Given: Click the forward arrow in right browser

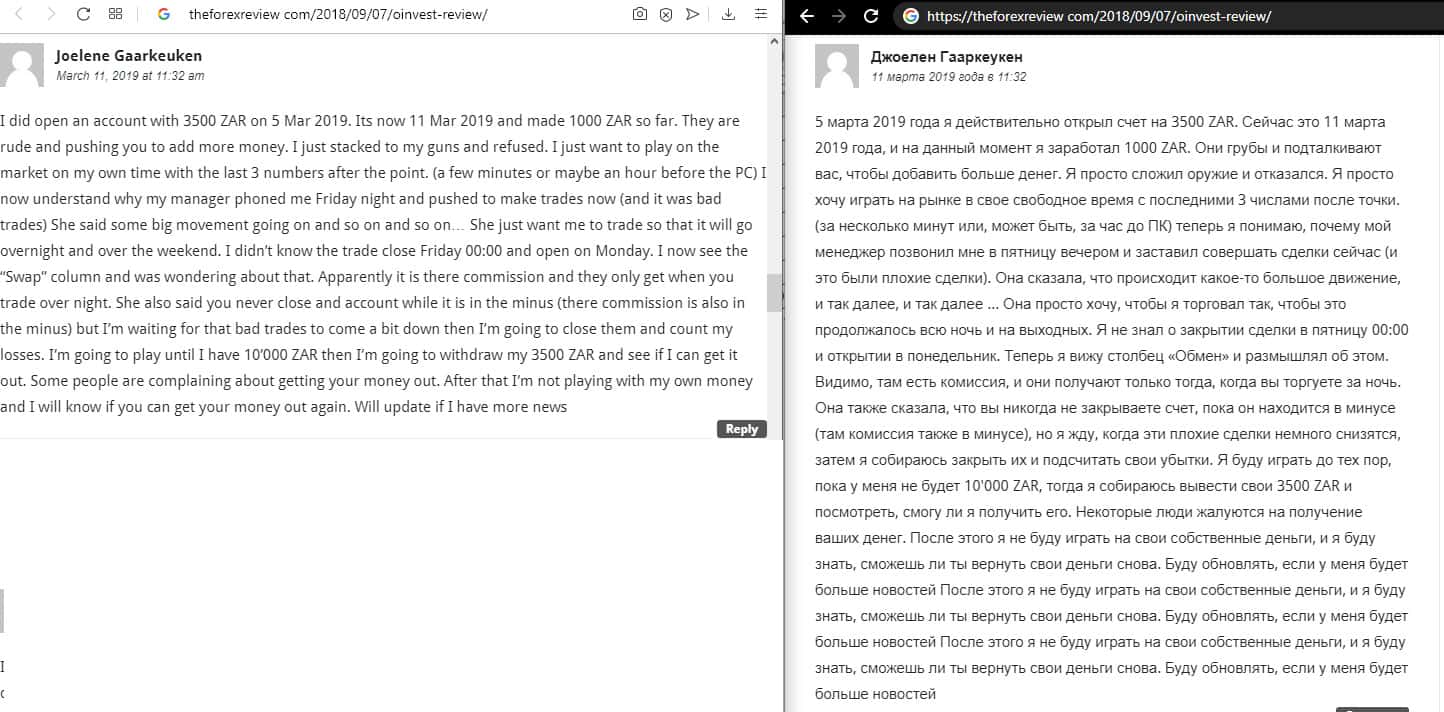Looking at the screenshot, I should [x=839, y=16].
